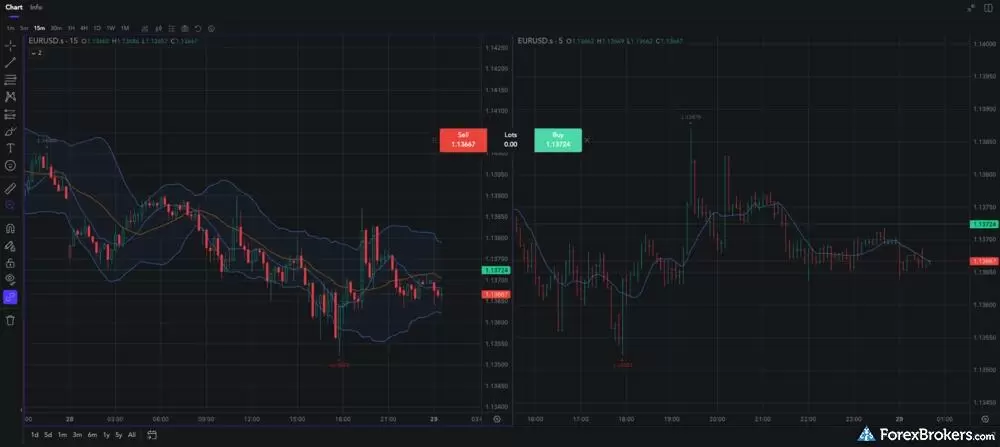Select the crosshair cursor tool
The image size is (1000, 447).
click(10, 46)
